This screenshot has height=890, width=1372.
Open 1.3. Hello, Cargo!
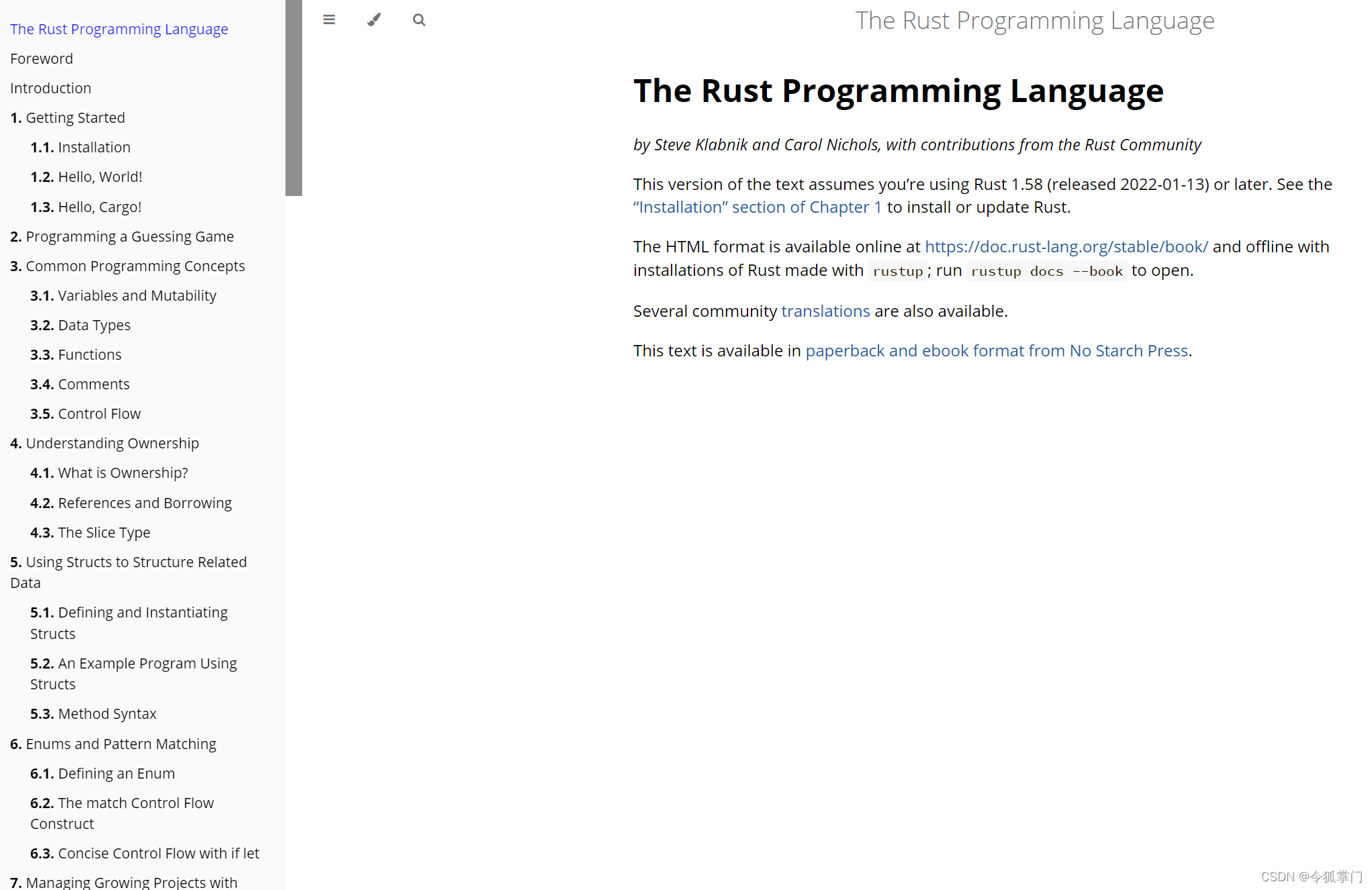[x=86, y=207]
